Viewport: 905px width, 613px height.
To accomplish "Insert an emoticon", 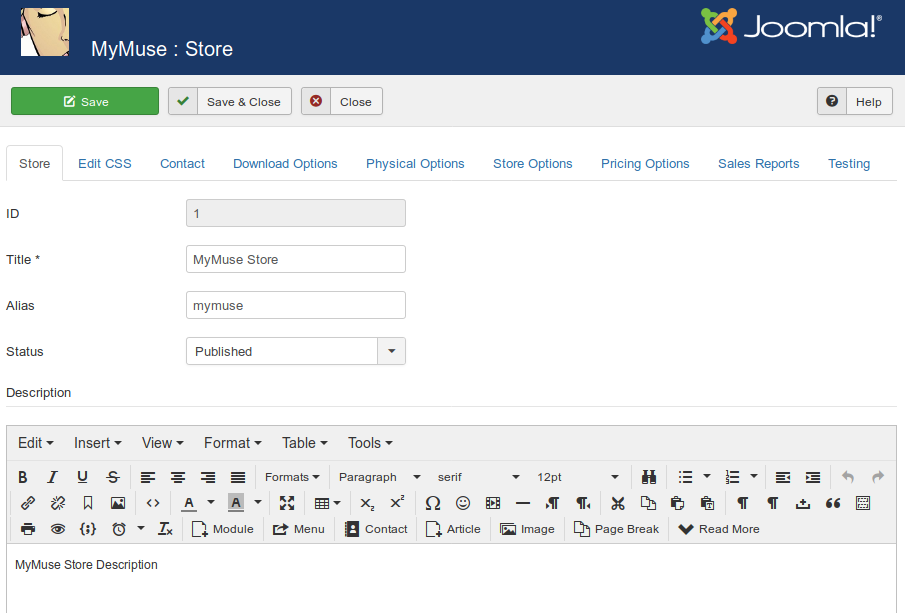I will [463, 503].
